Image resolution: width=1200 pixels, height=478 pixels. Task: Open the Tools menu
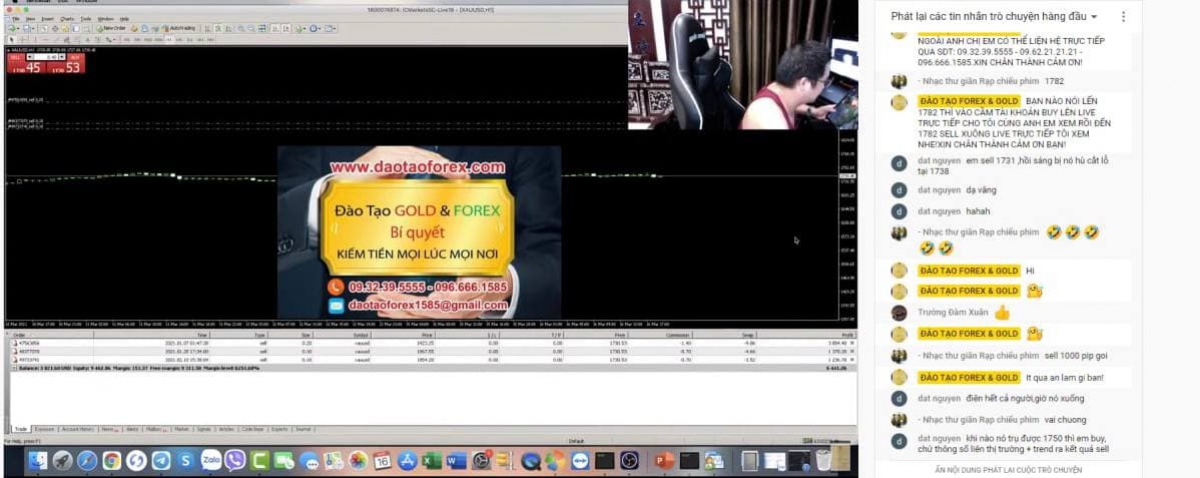click(x=85, y=19)
